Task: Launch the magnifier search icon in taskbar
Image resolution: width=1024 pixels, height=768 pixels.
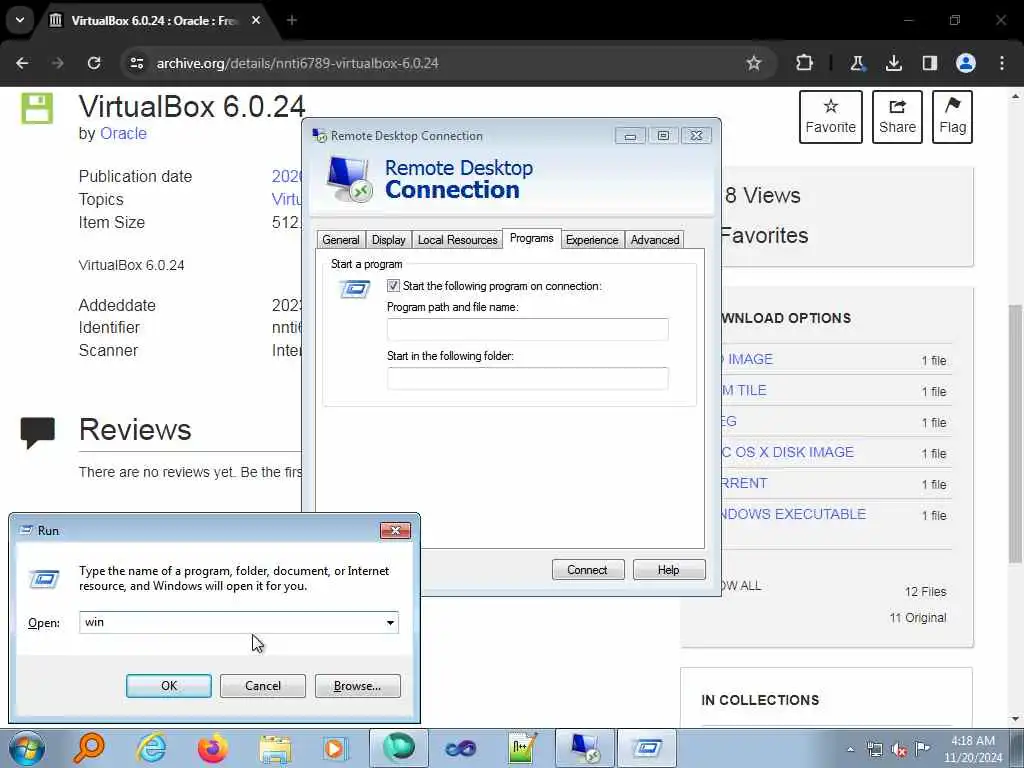Action: pyautogui.click(x=89, y=748)
